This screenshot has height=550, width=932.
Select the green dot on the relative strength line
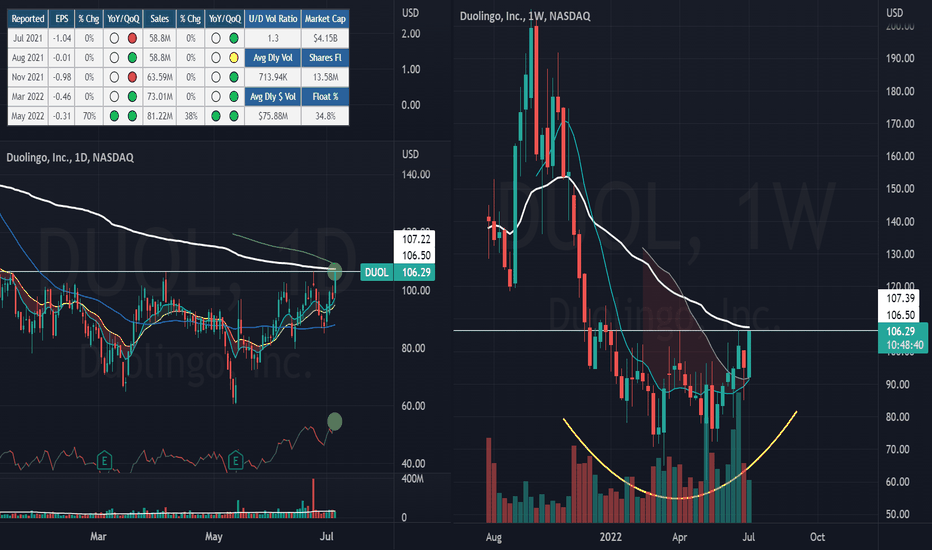coord(335,422)
